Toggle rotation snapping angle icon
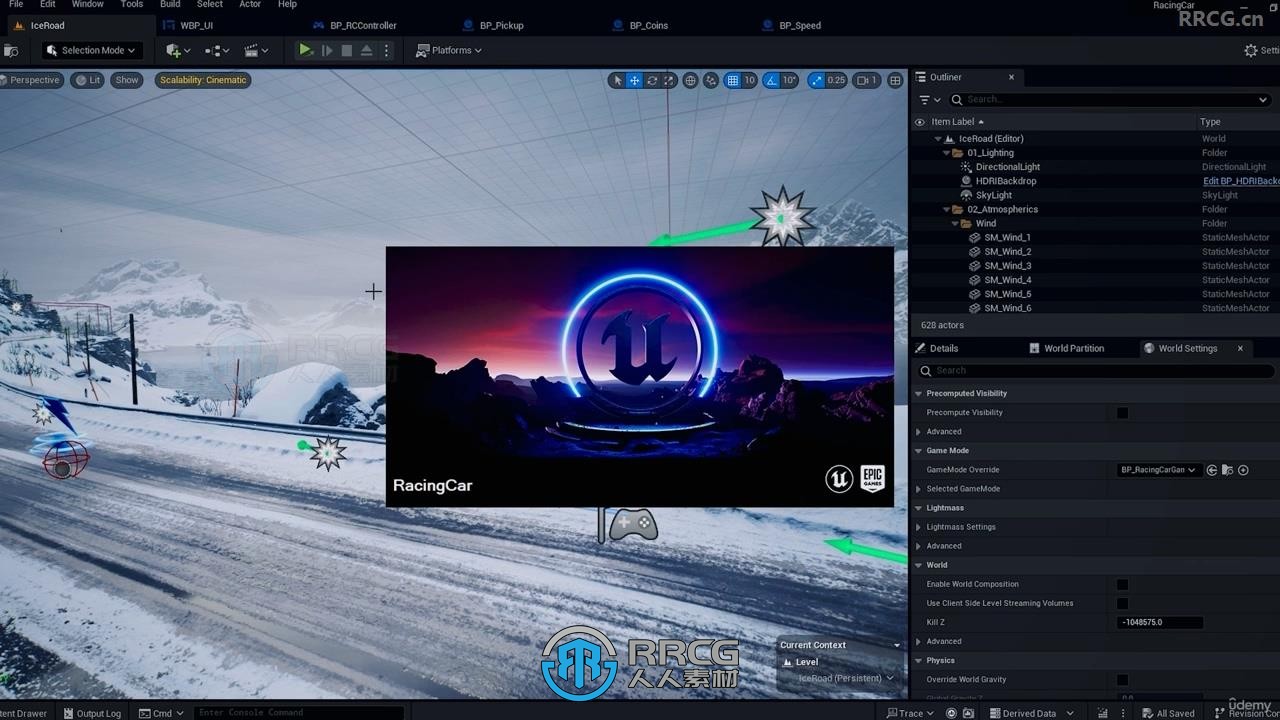Viewport: 1280px width, 720px height. (771, 80)
